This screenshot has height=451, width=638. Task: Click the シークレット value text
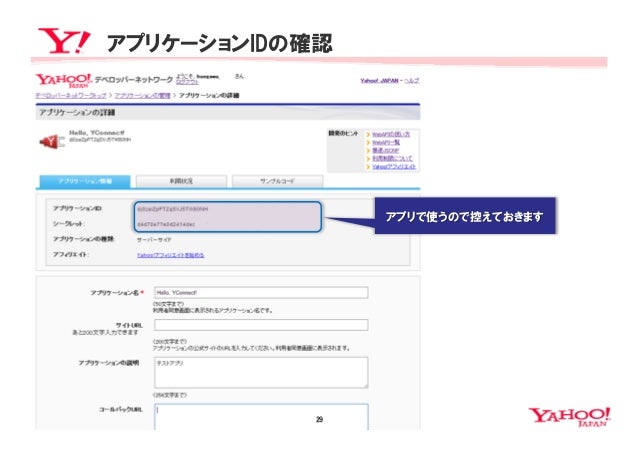click(166, 224)
